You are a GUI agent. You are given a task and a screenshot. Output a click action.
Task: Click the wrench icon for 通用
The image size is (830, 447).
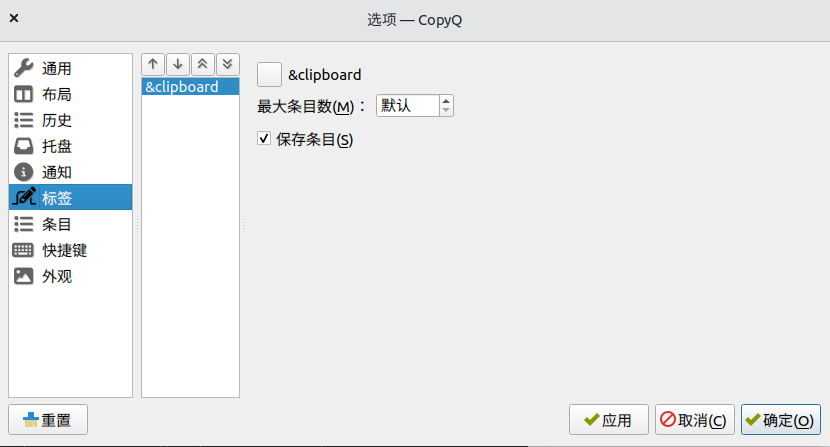click(x=24, y=68)
